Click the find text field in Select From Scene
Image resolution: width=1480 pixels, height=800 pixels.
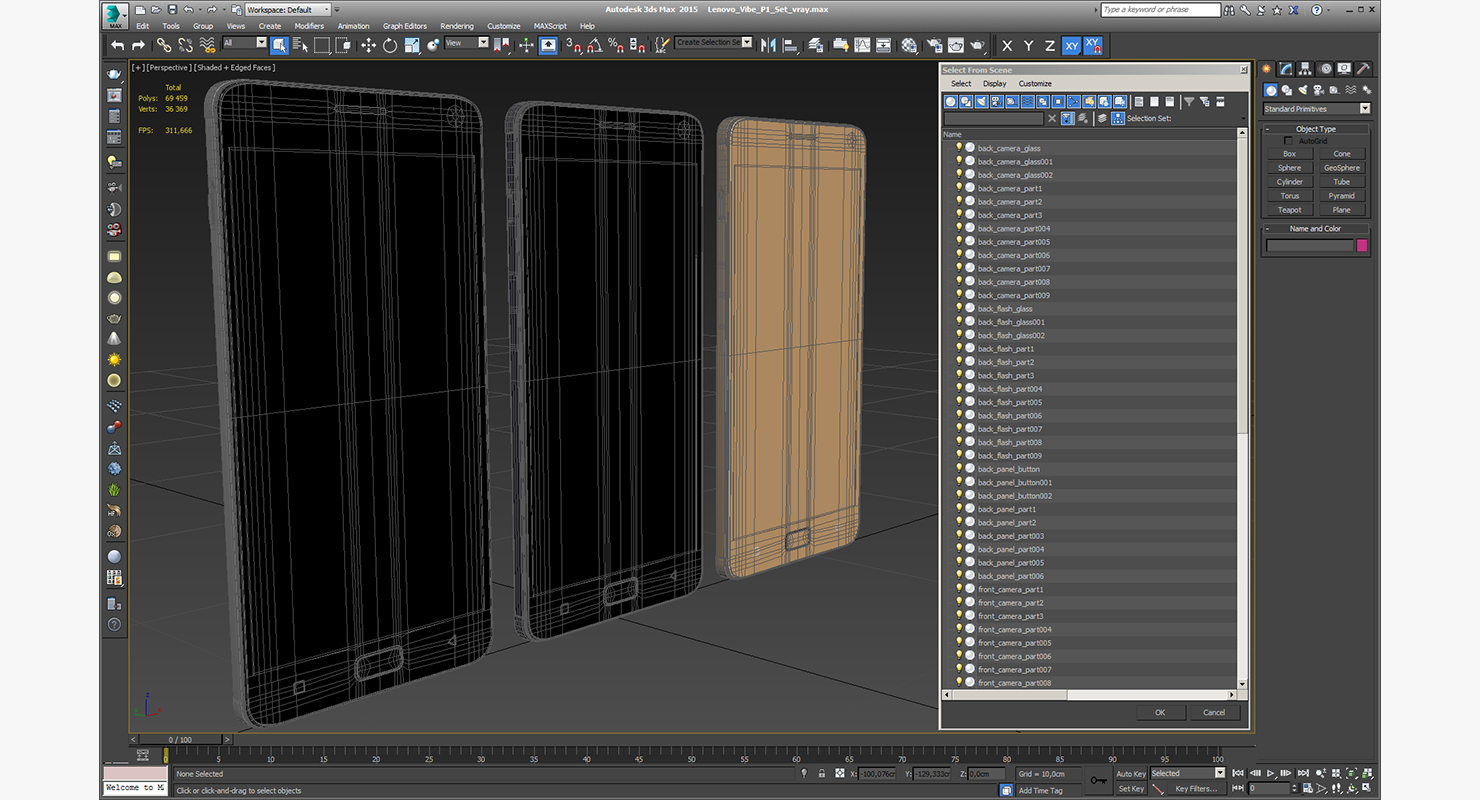993,119
